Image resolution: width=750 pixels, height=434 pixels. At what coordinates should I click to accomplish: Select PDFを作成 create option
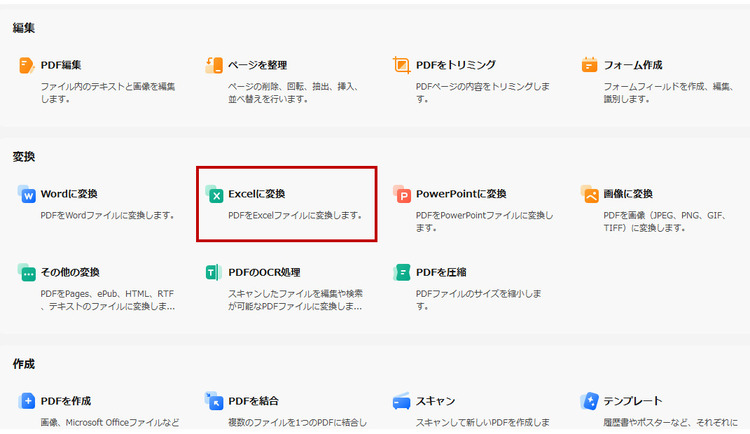(x=66, y=401)
